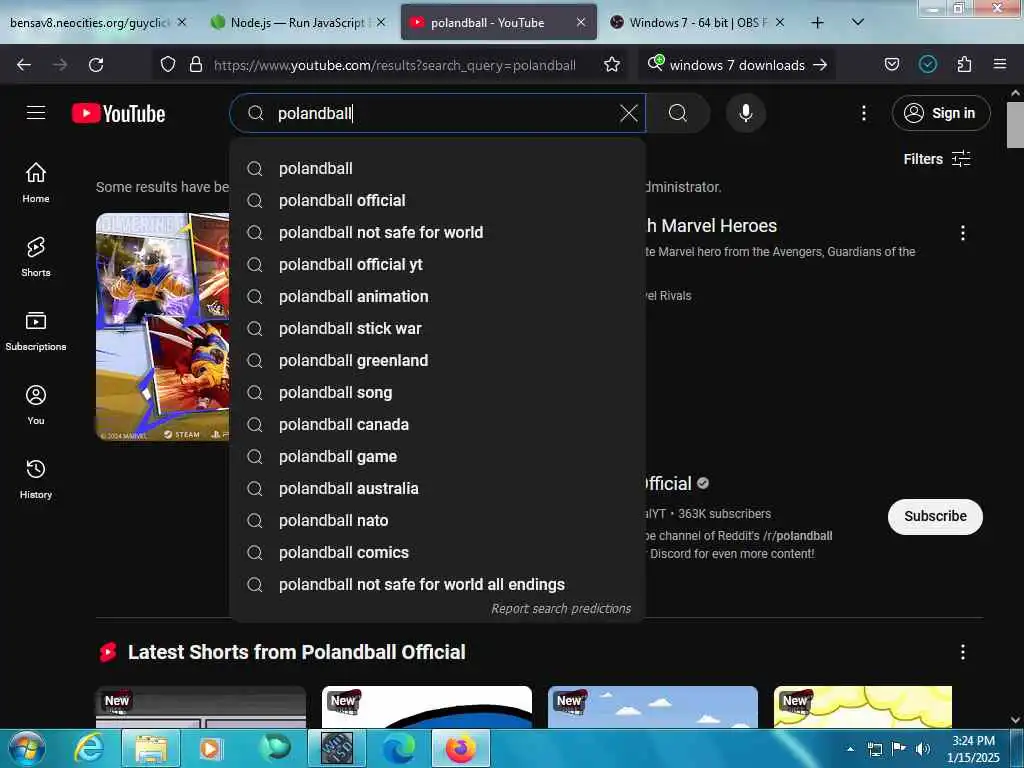Click the browser URL address bar

[394, 65]
